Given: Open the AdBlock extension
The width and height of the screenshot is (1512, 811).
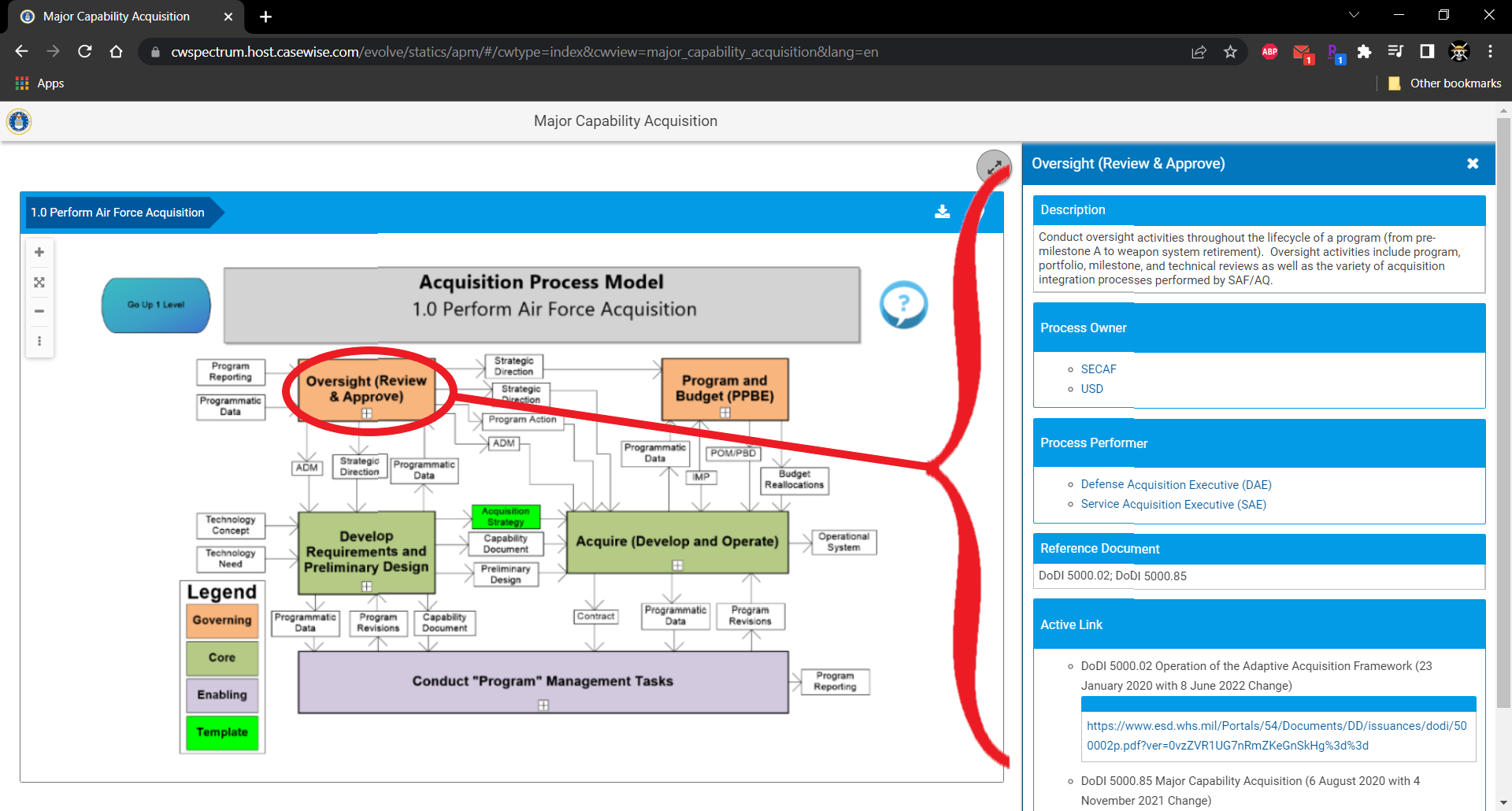Looking at the screenshot, I should coord(1269,52).
